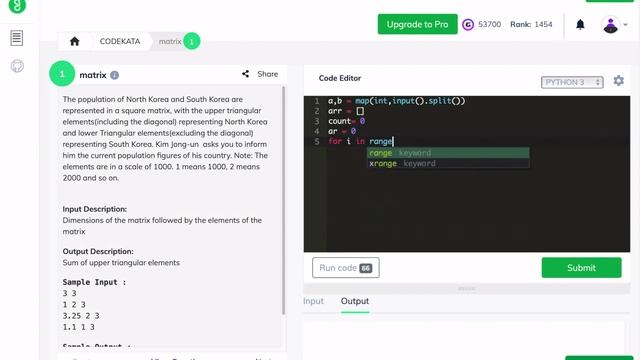This screenshot has height=360, width=640.
Task: Click the geek coins icon
Action: [468, 24]
